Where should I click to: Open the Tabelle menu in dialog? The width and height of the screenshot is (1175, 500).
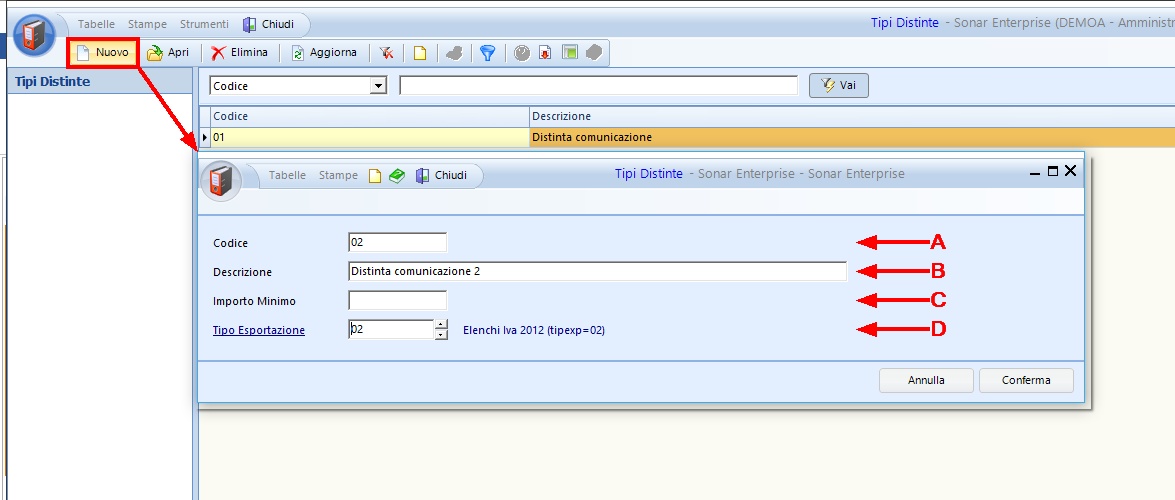[287, 175]
